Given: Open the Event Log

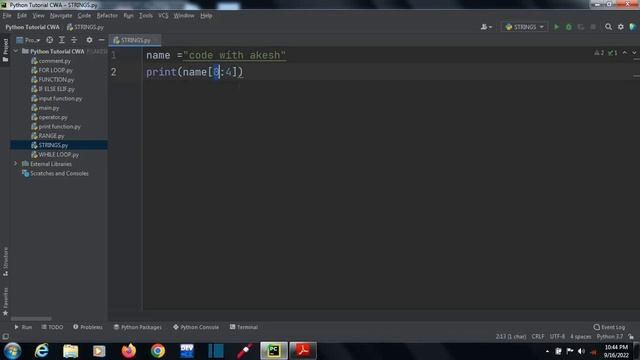Looking at the screenshot, I should point(609,327).
